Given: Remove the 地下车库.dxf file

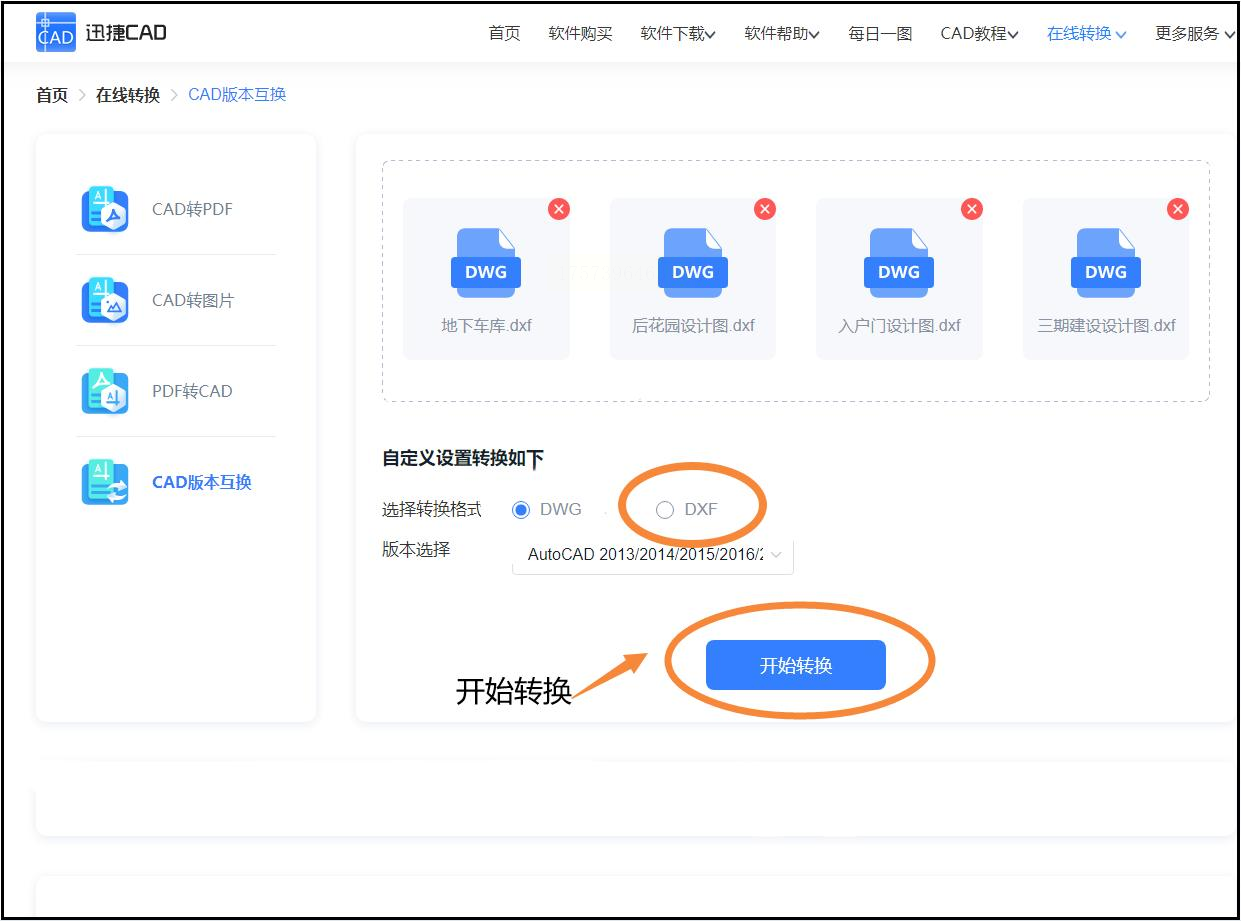Looking at the screenshot, I should click(x=559, y=209).
